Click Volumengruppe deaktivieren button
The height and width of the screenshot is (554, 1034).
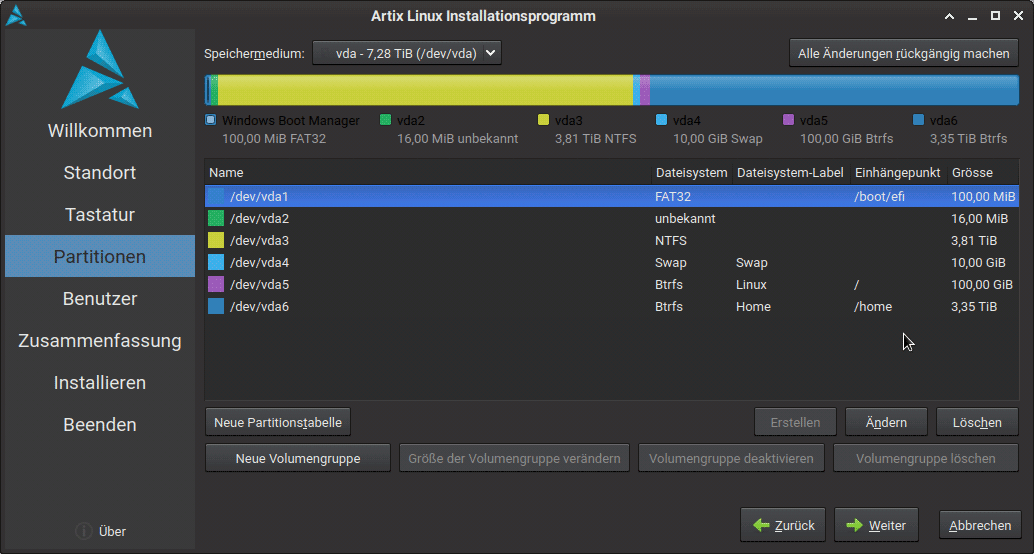(x=731, y=458)
